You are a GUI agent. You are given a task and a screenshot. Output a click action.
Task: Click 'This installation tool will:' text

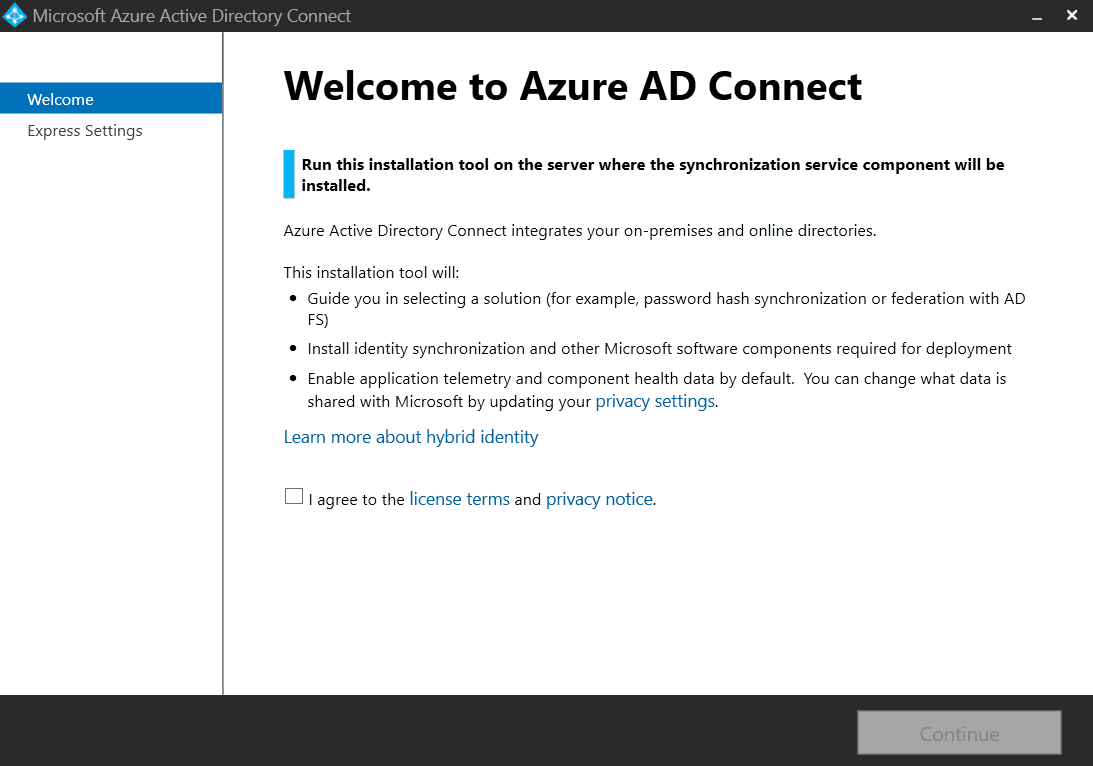[372, 273]
